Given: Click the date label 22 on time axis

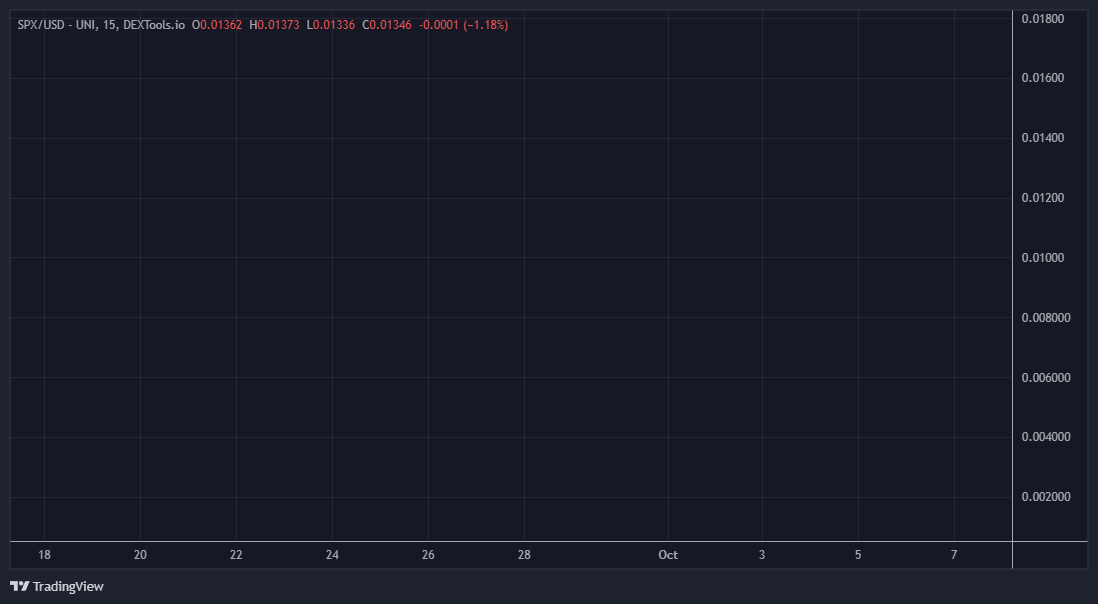Looking at the screenshot, I should pos(236,555).
